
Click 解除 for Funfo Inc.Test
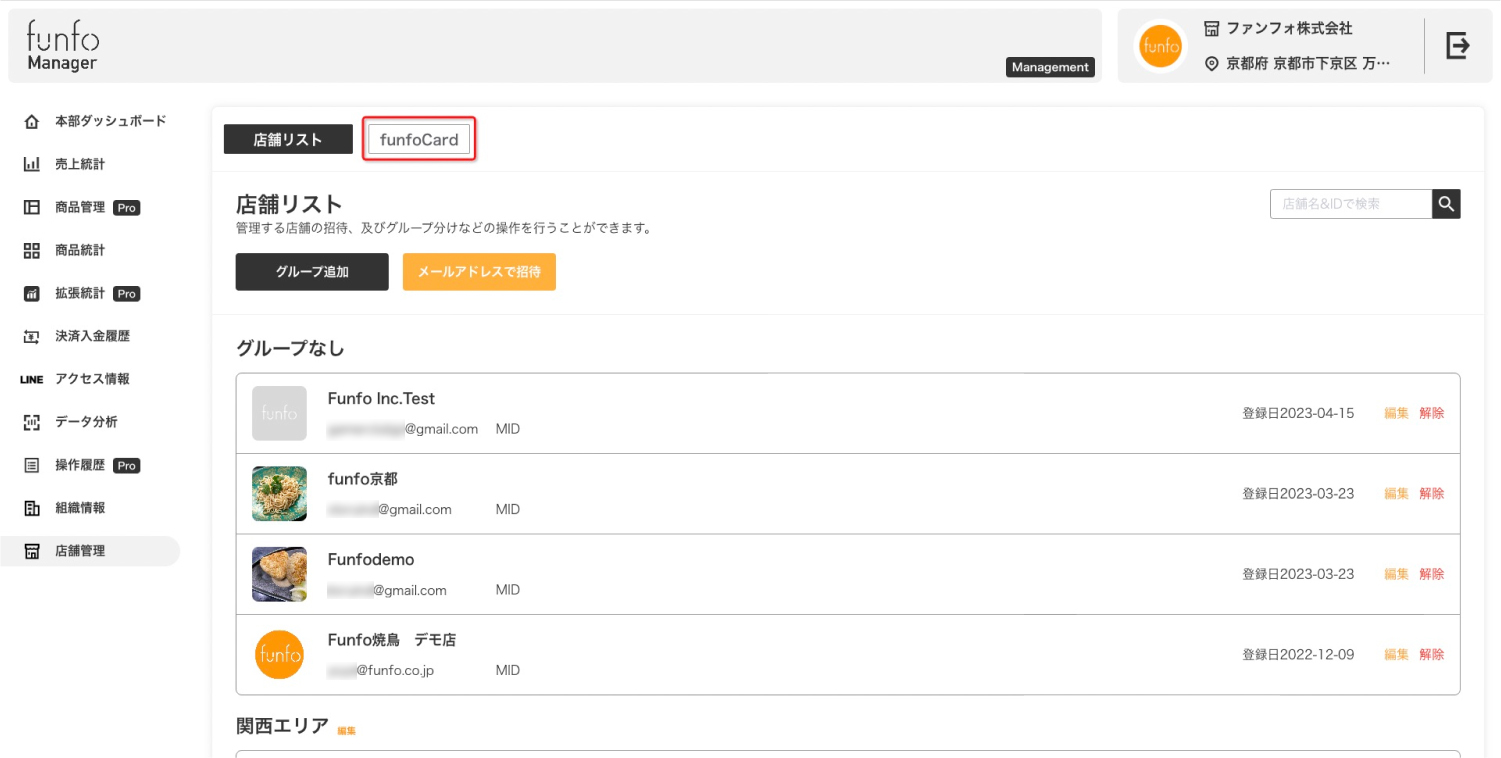[x=1432, y=413]
